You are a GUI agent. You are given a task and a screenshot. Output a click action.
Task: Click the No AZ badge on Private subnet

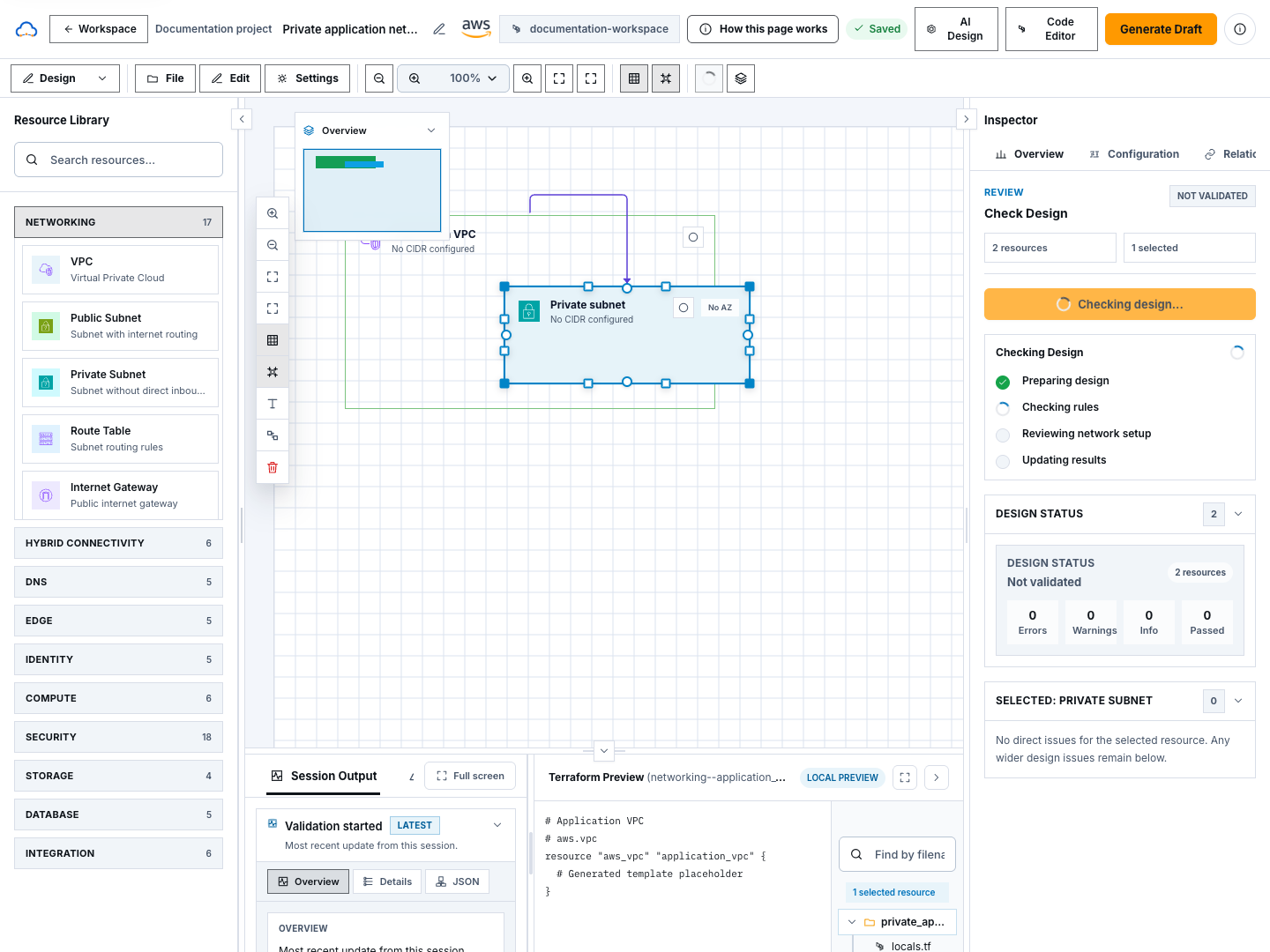coord(720,308)
